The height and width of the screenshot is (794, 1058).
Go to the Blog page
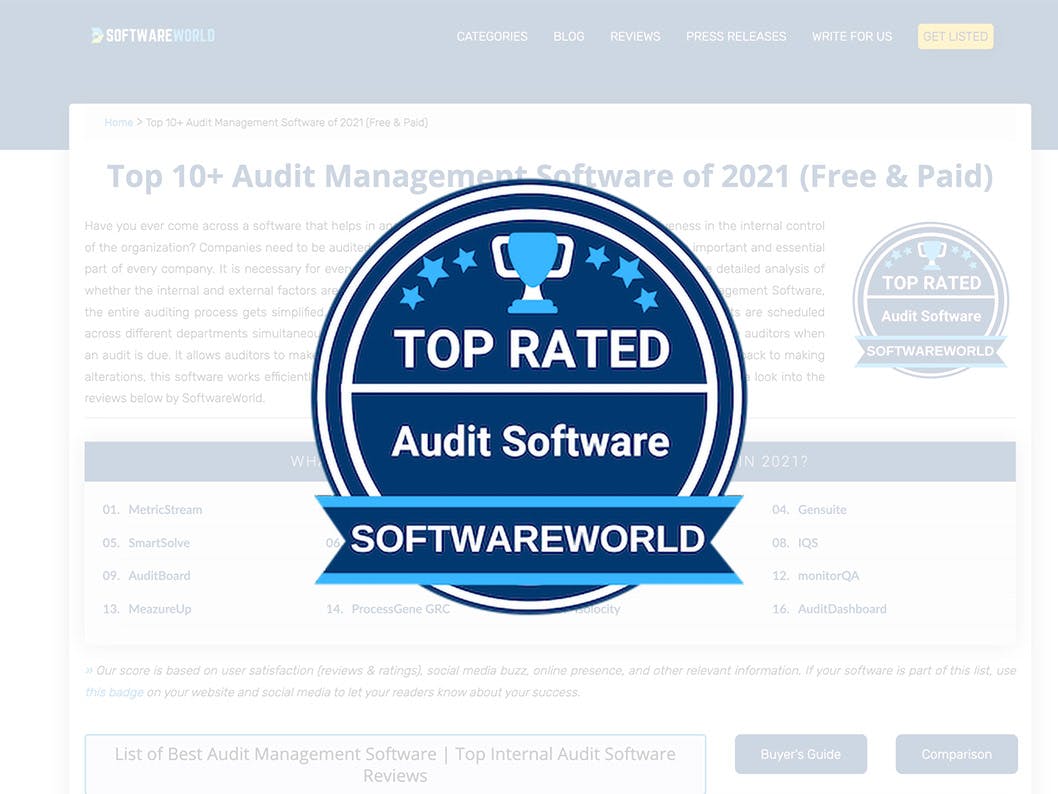(x=569, y=36)
